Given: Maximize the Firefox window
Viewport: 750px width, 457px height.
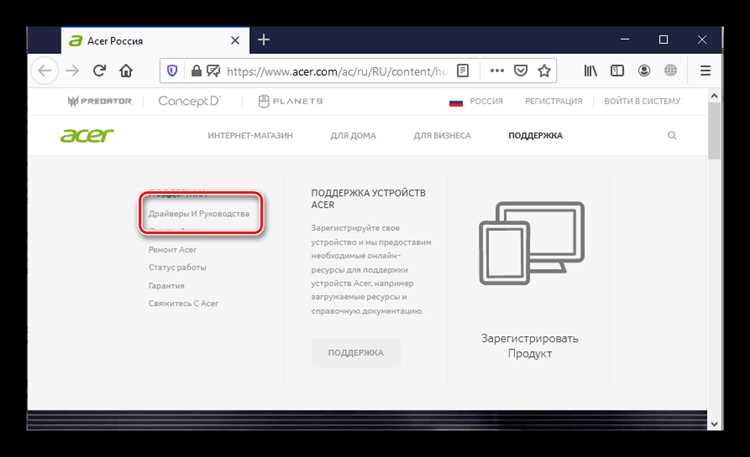Looking at the screenshot, I should pyautogui.click(x=663, y=39).
